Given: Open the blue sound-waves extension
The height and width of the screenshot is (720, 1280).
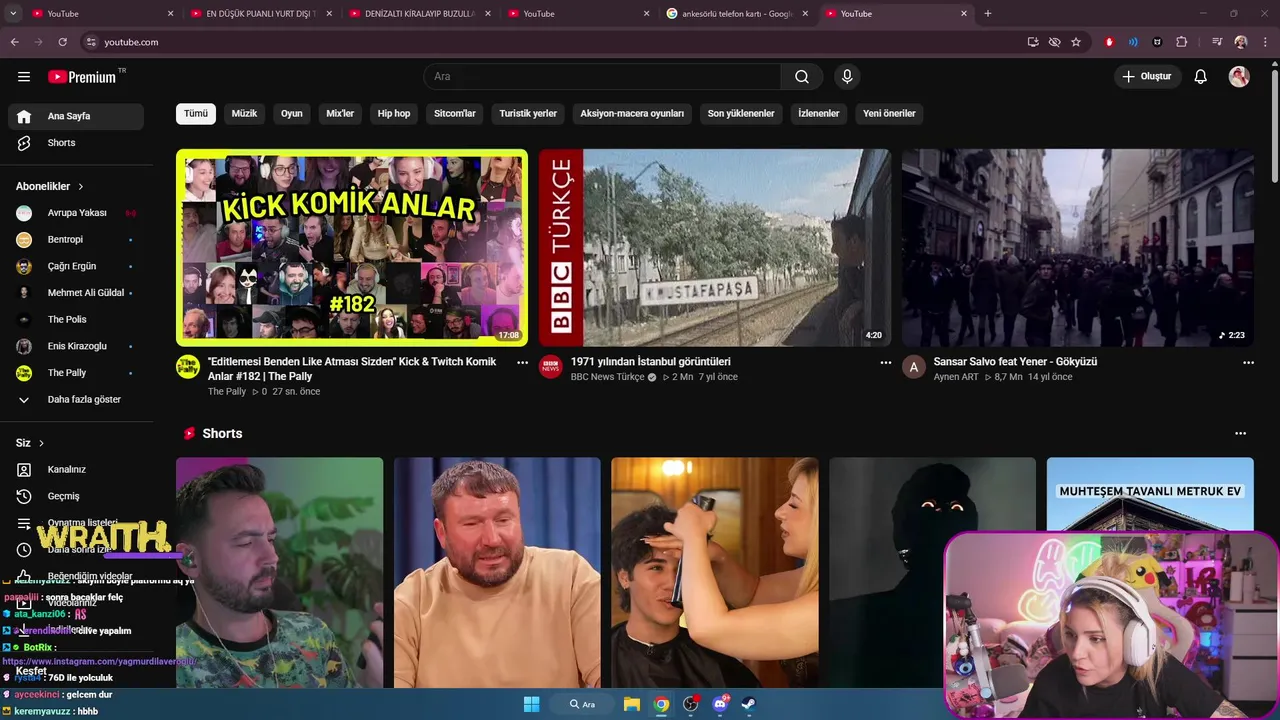Looking at the screenshot, I should [x=1133, y=42].
